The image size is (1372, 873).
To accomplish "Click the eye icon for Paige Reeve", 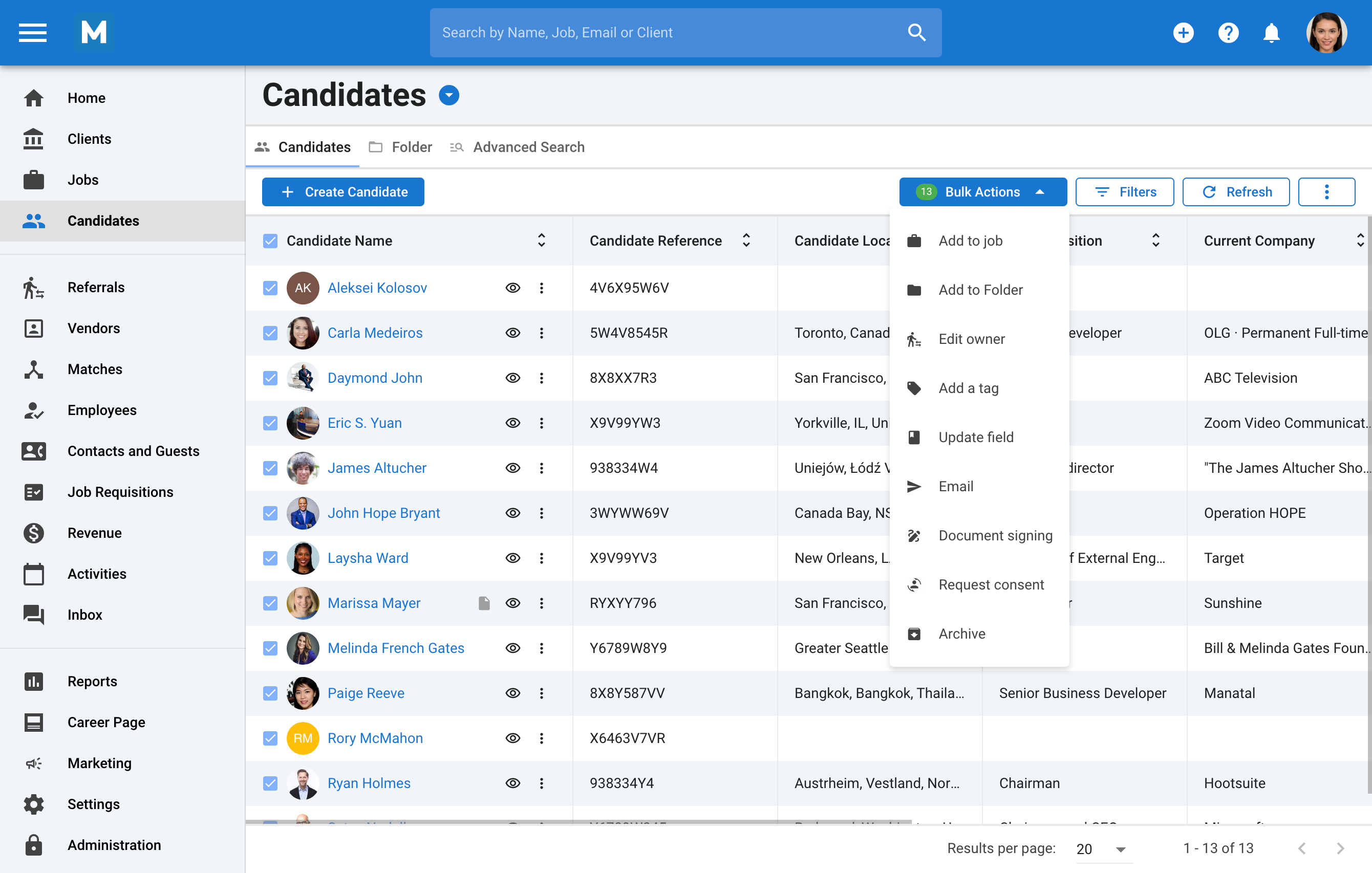I will coord(513,693).
